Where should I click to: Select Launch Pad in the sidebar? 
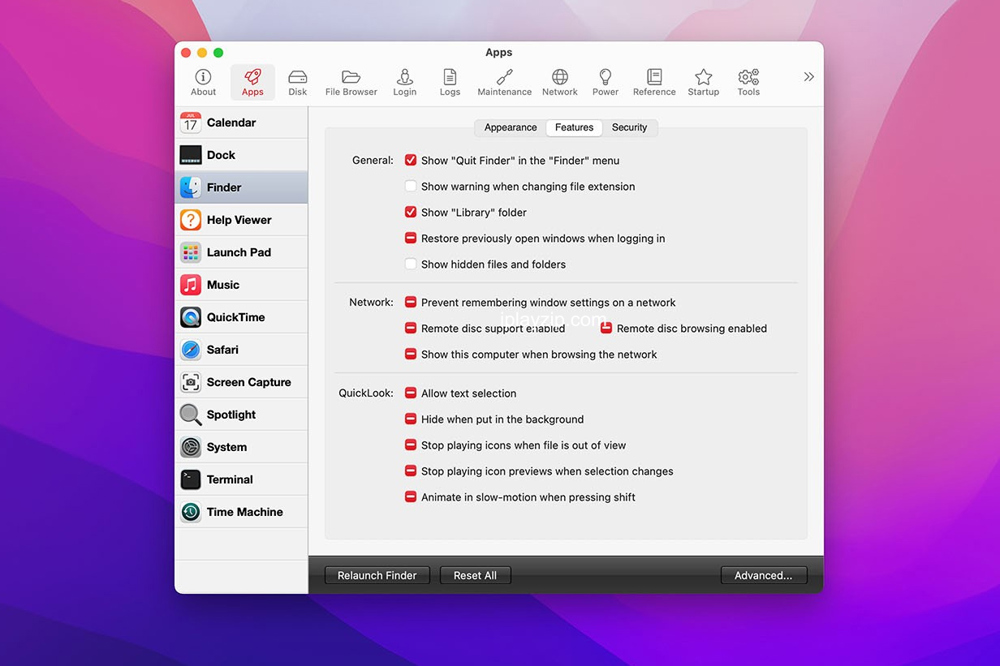pyautogui.click(x=241, y=253)
